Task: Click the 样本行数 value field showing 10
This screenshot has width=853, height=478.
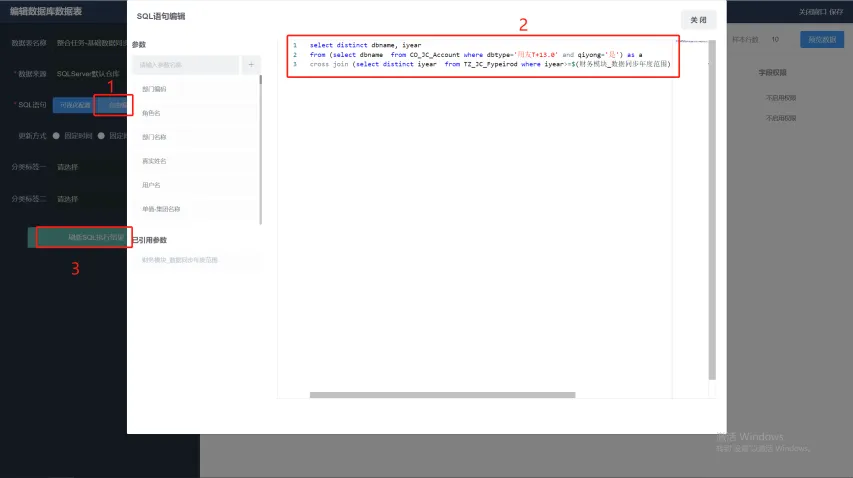Action: tap(775, 40)
